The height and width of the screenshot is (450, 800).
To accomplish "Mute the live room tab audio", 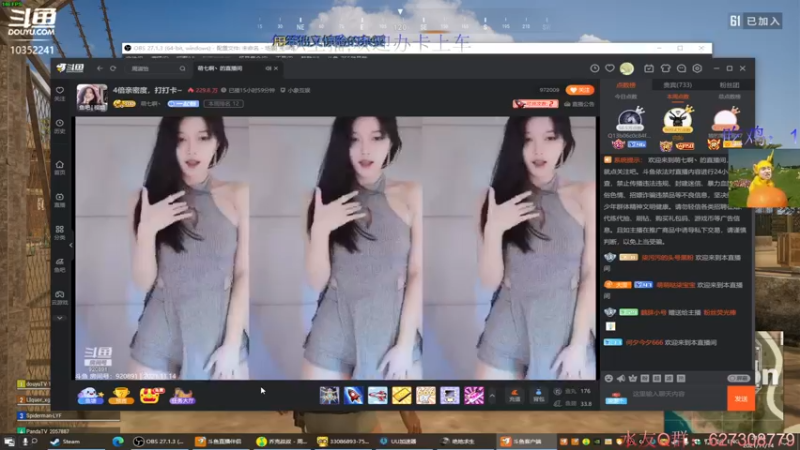I will 268,68.
